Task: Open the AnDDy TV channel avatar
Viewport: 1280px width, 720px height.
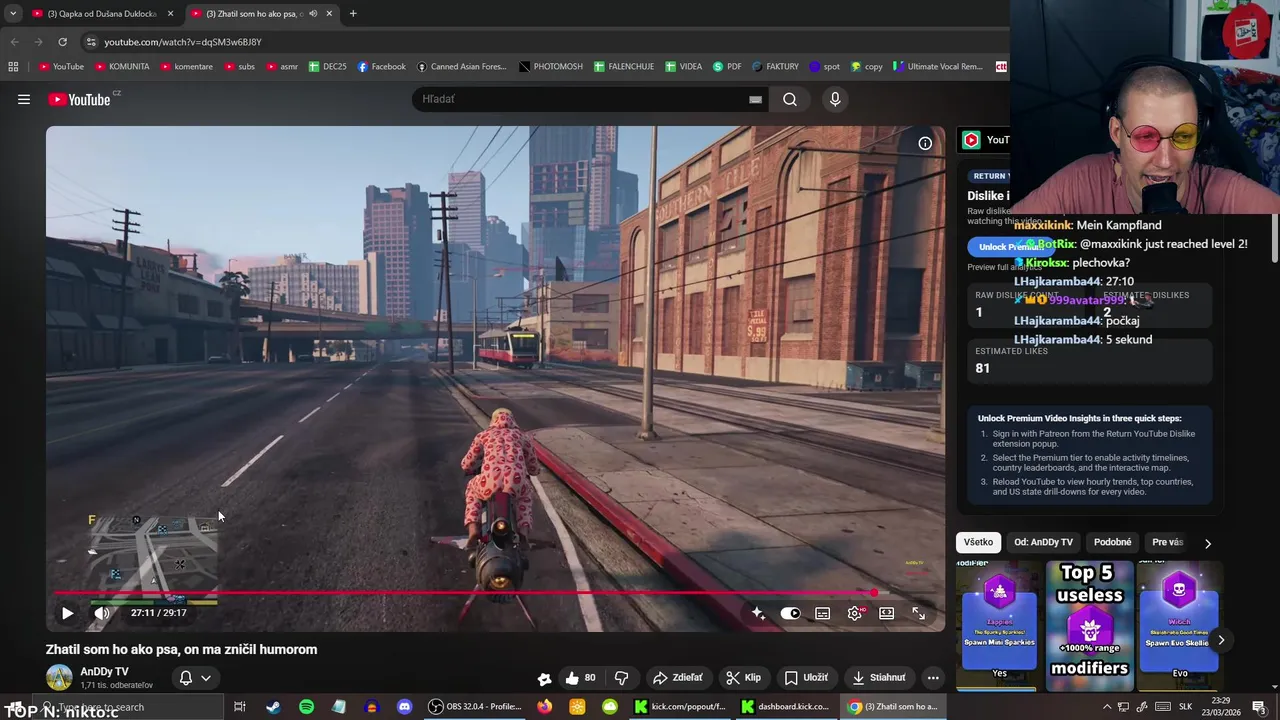Action: (x=59, y=677)
